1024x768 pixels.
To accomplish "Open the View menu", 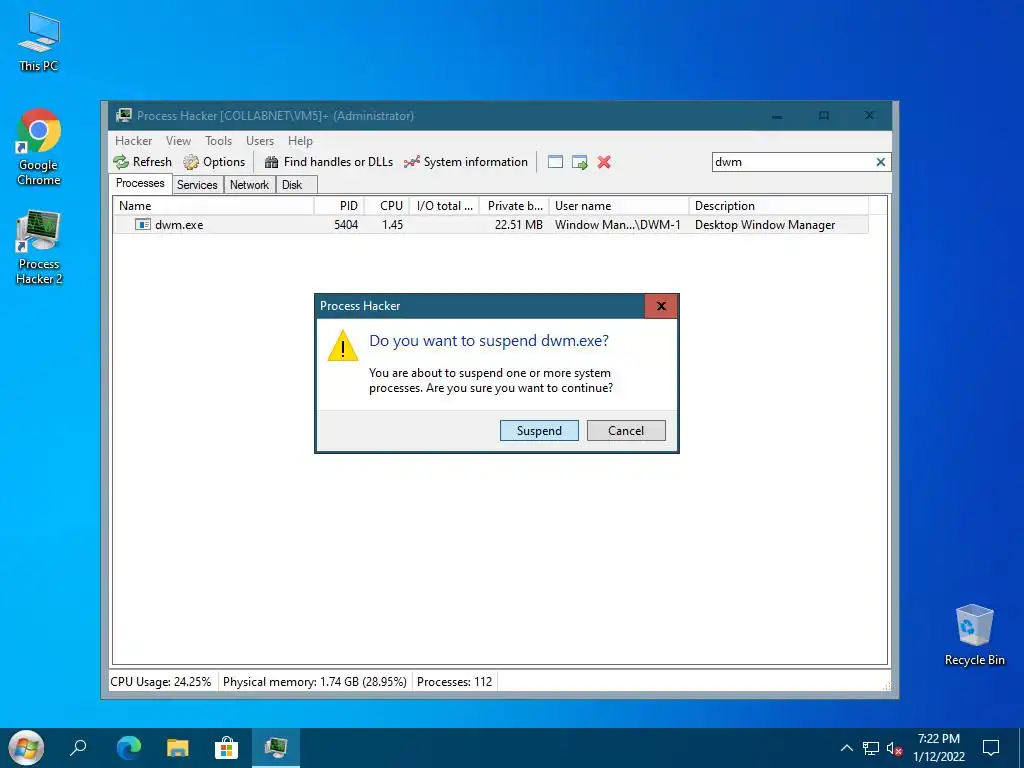I will 178,141.
